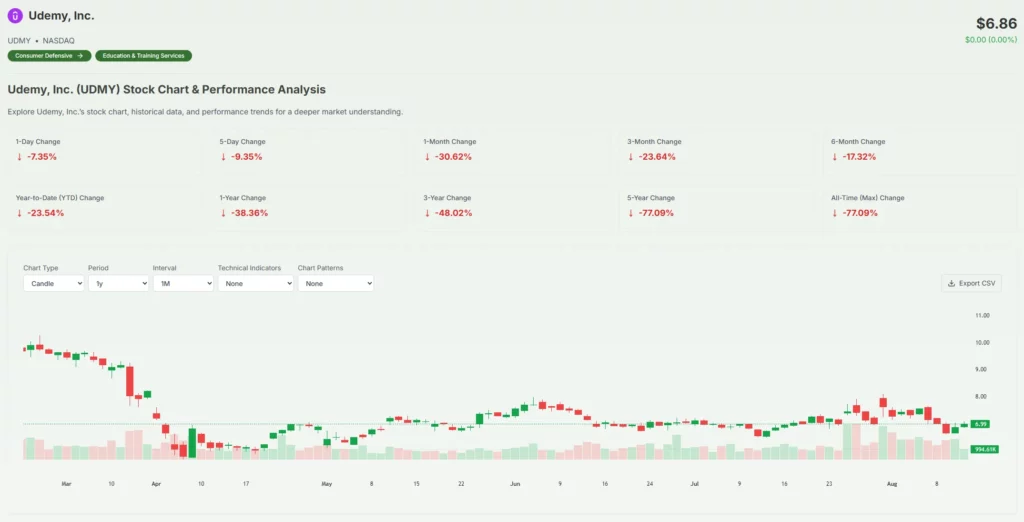
Task: Click the arrow inside Consumer Defensive tag
Action: 80,56
